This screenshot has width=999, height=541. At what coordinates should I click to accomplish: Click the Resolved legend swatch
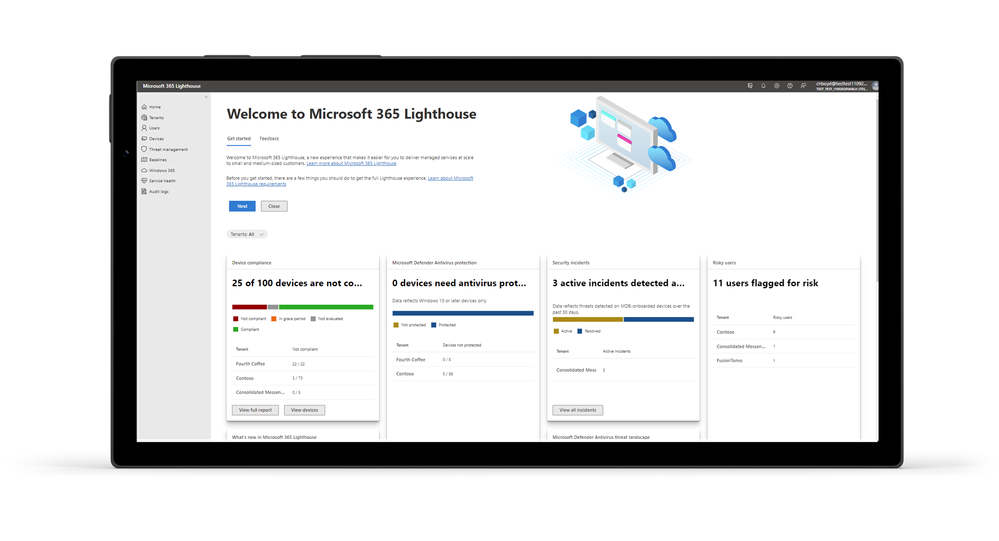coord(580,331)
